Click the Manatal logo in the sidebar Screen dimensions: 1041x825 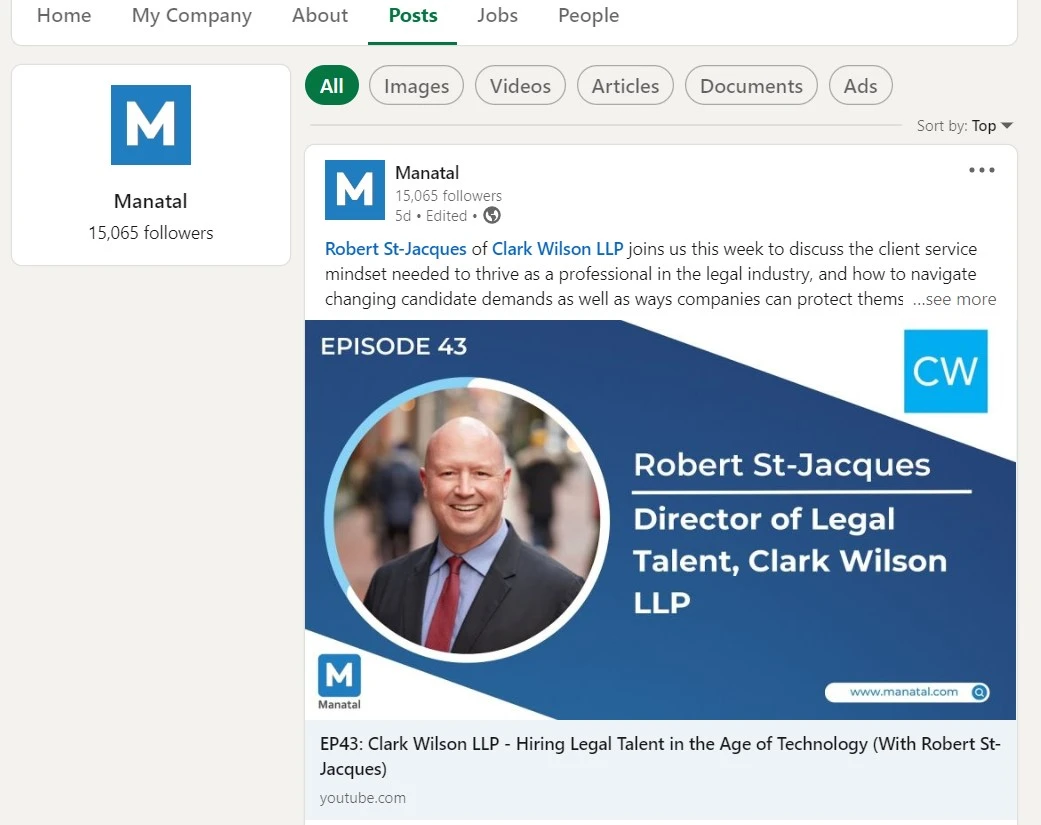pyautogui.click(x=150, y=124)
